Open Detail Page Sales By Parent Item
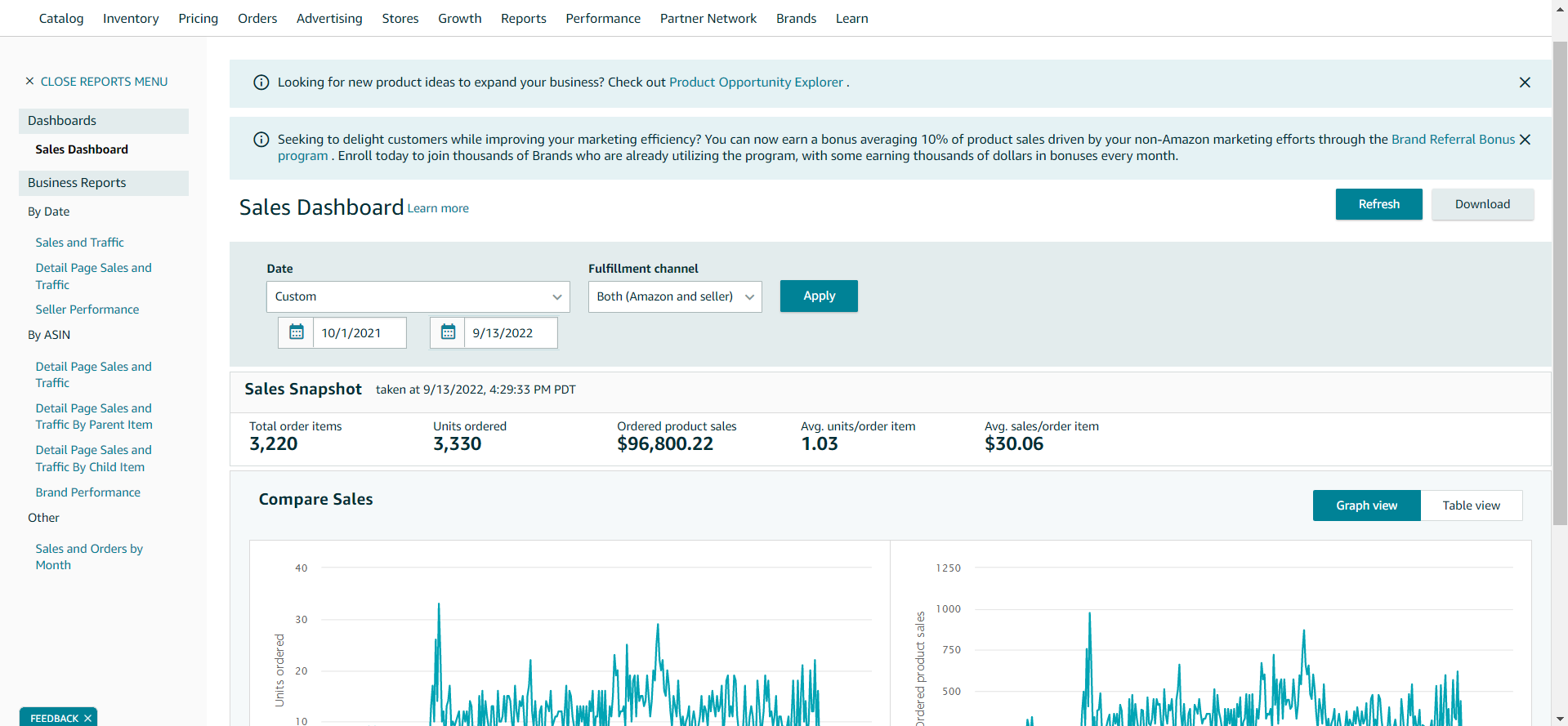 (x=94, y=416)
